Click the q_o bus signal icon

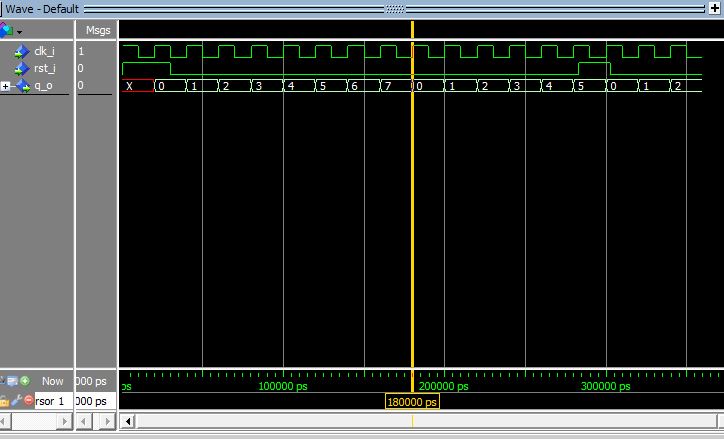click(x=22, y=86)
